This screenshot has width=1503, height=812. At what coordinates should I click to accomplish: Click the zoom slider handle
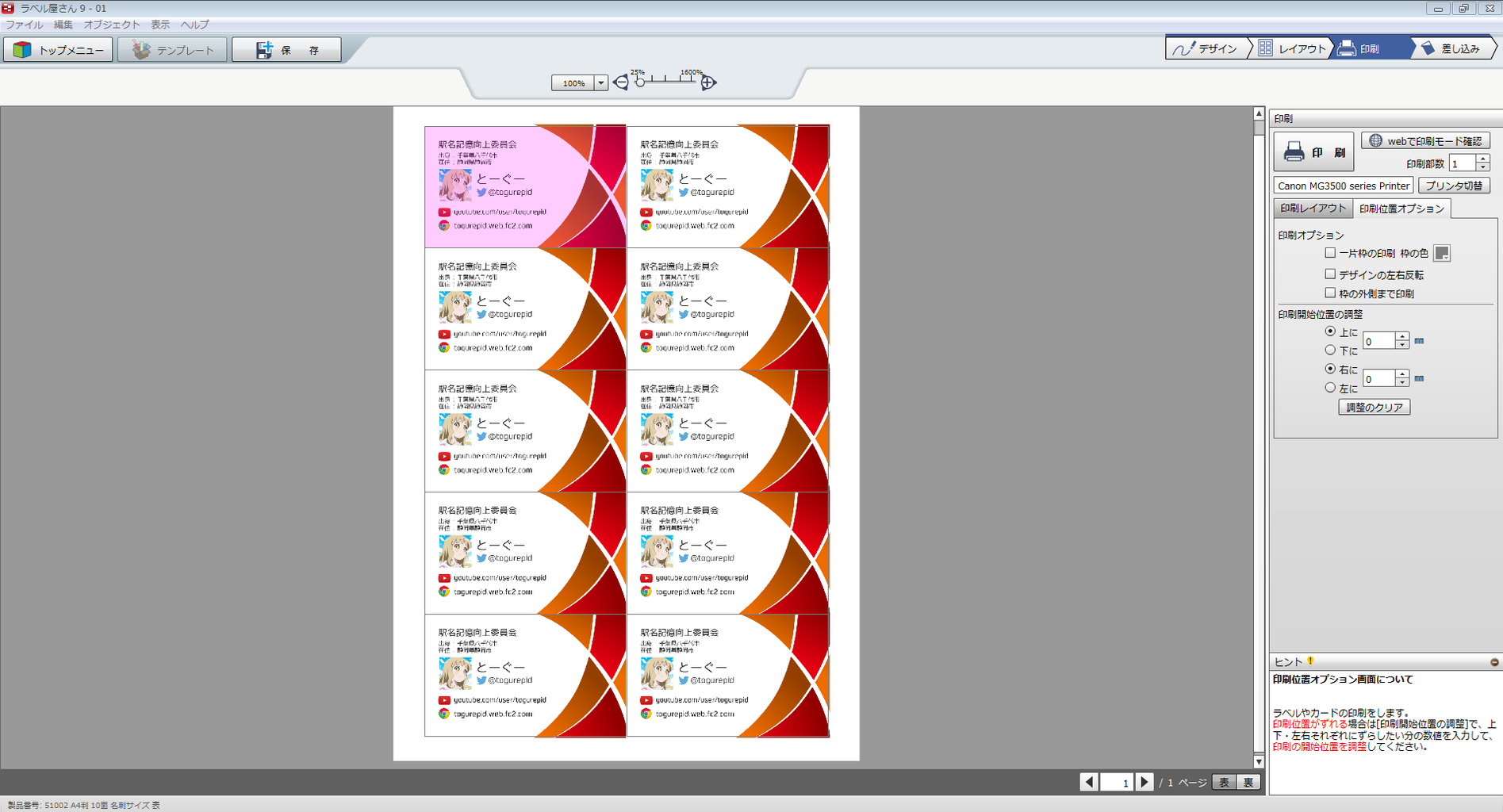pyautogui.click(x=640, y=82)
